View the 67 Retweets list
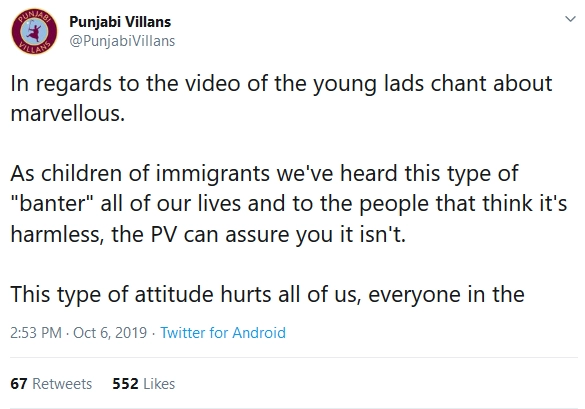The height and width of the screenshot is (409, 585). tap(51, 384)
